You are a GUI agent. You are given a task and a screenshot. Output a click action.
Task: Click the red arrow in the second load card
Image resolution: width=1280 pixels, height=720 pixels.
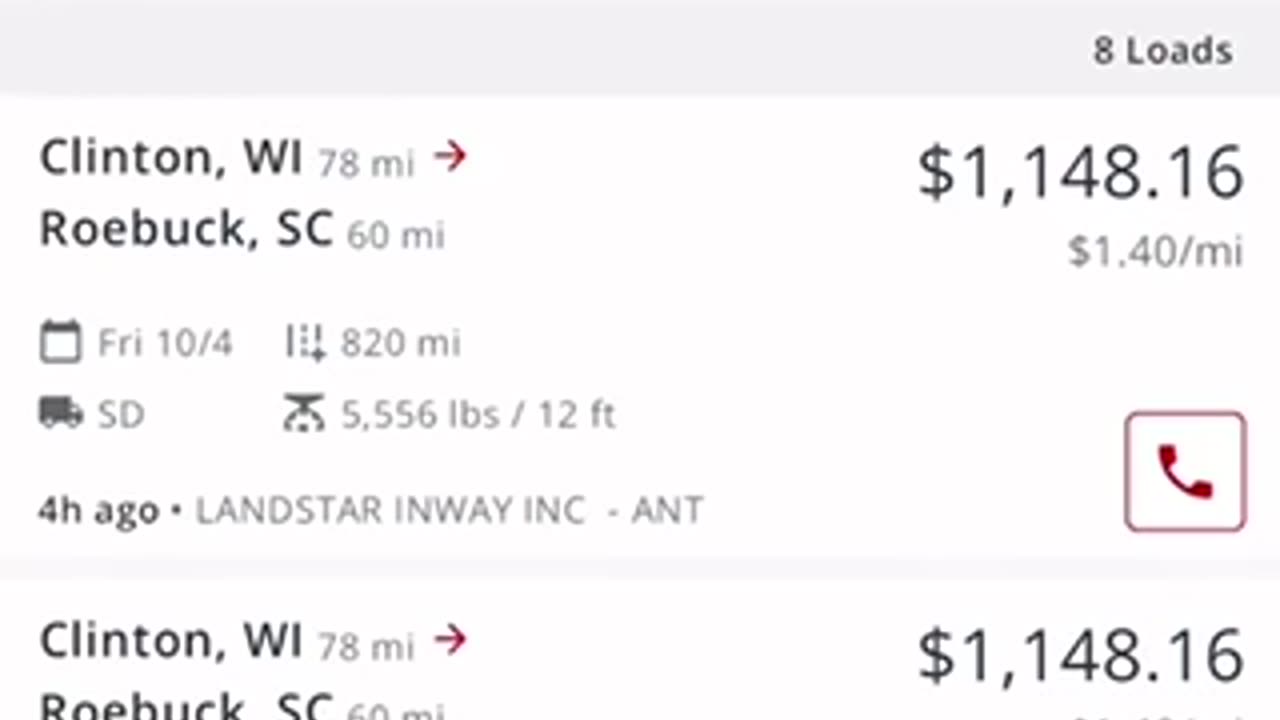(x=451, y=639)
